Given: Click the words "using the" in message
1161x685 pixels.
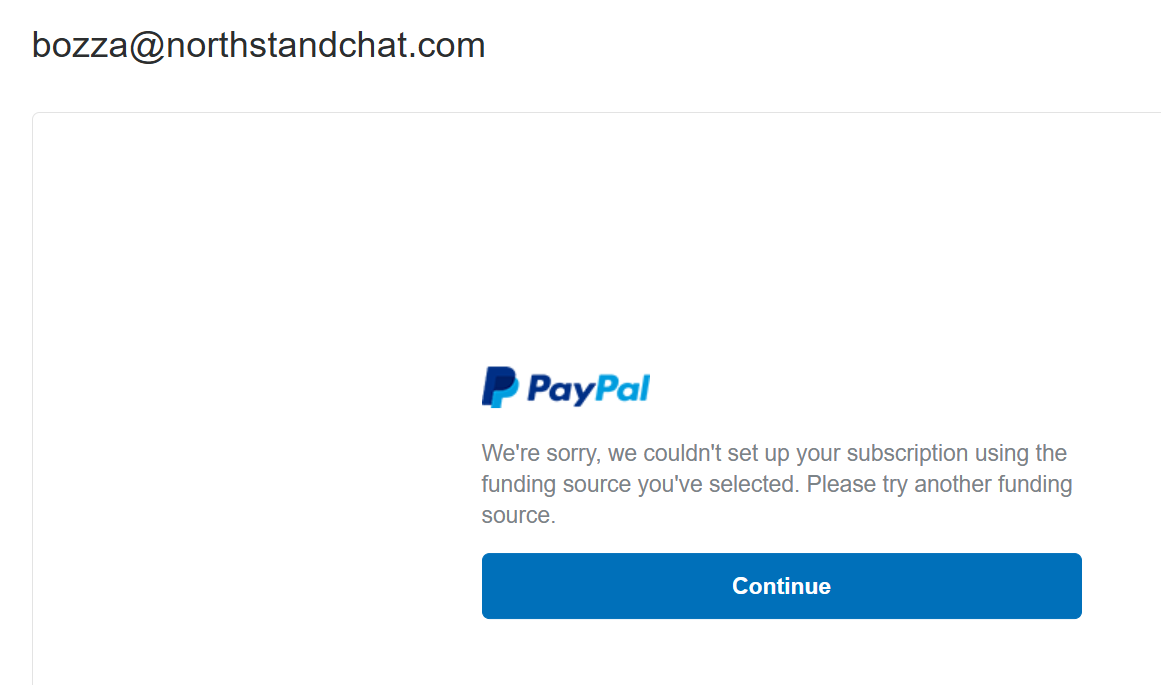Looking at the screenshot, I should click(x=1021, y=453).
